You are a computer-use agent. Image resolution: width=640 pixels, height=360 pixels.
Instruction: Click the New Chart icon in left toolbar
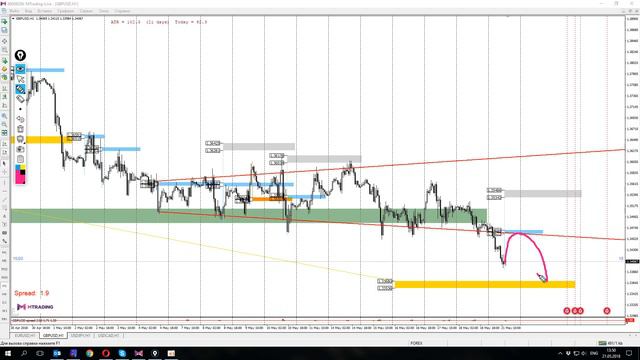click(4, 21)
